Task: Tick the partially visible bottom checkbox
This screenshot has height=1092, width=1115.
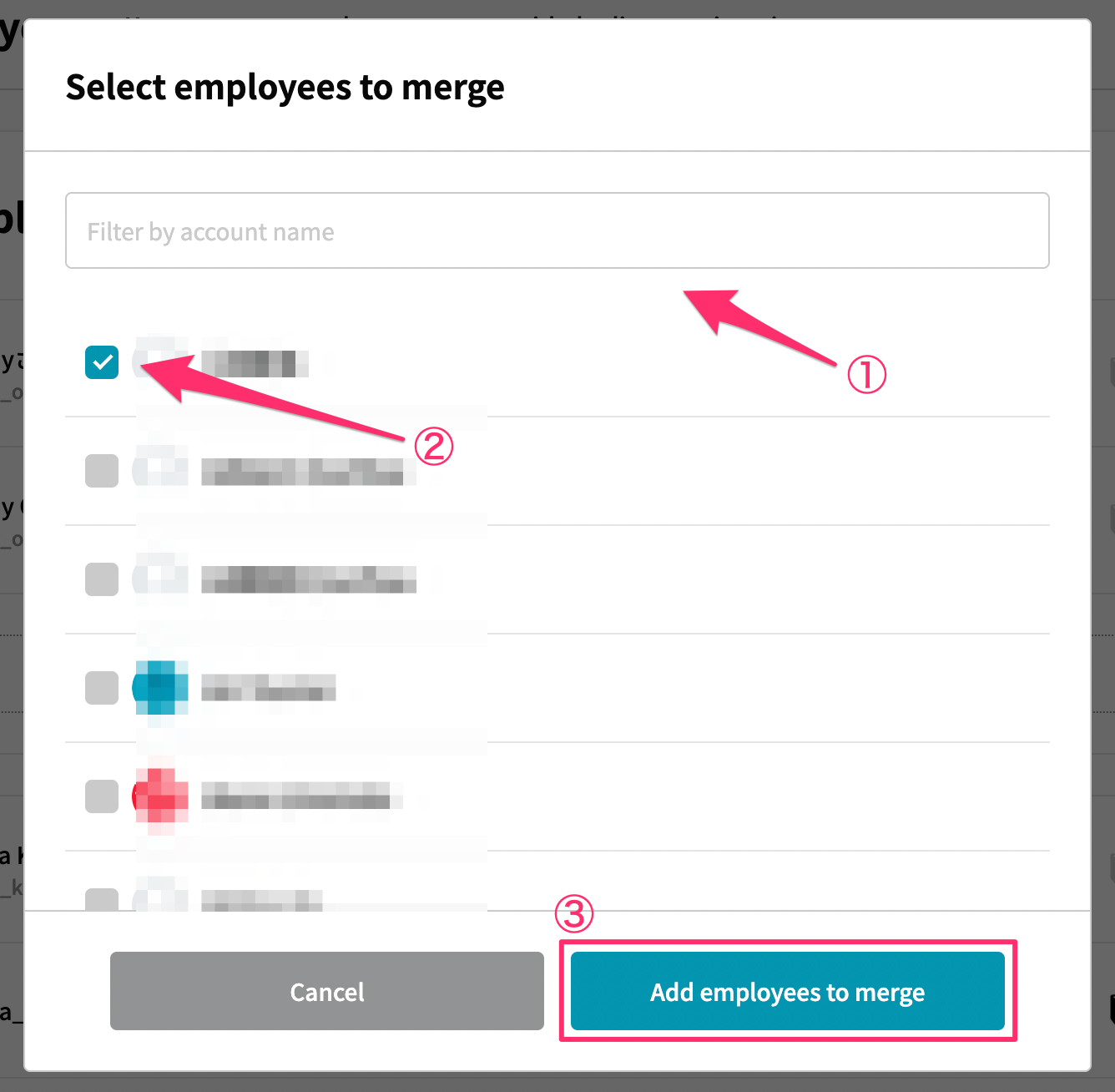Action: click(102, 899)
